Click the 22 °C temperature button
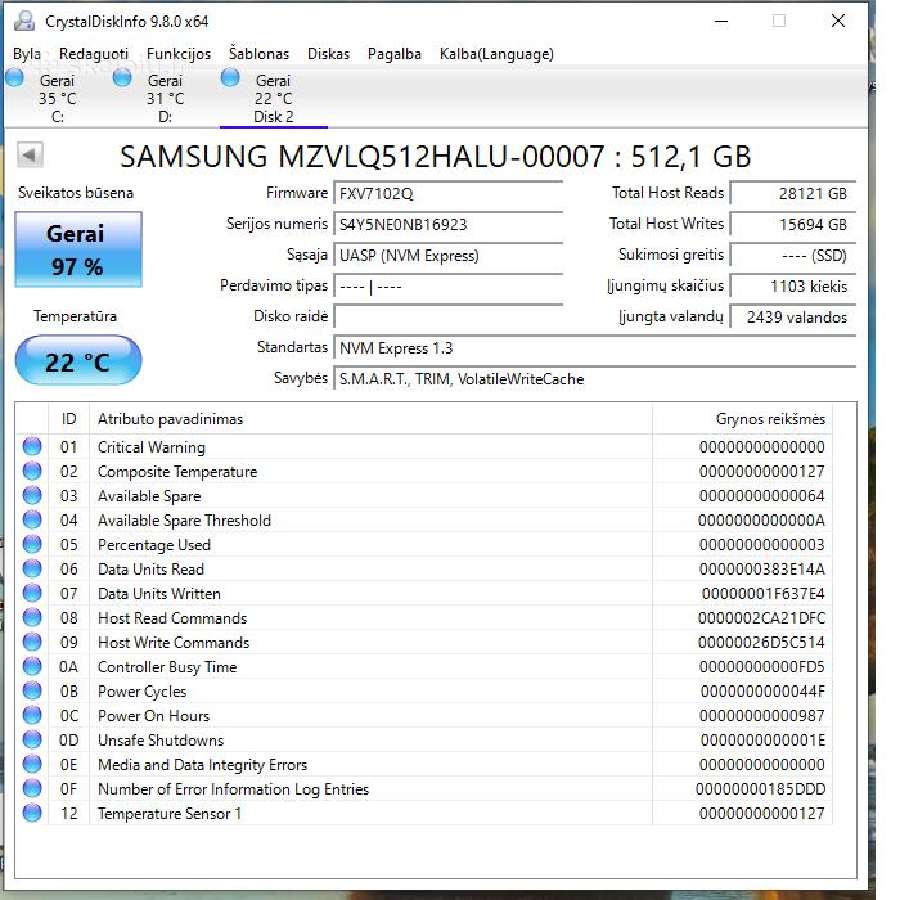The image size is (900, 900). 78,361
